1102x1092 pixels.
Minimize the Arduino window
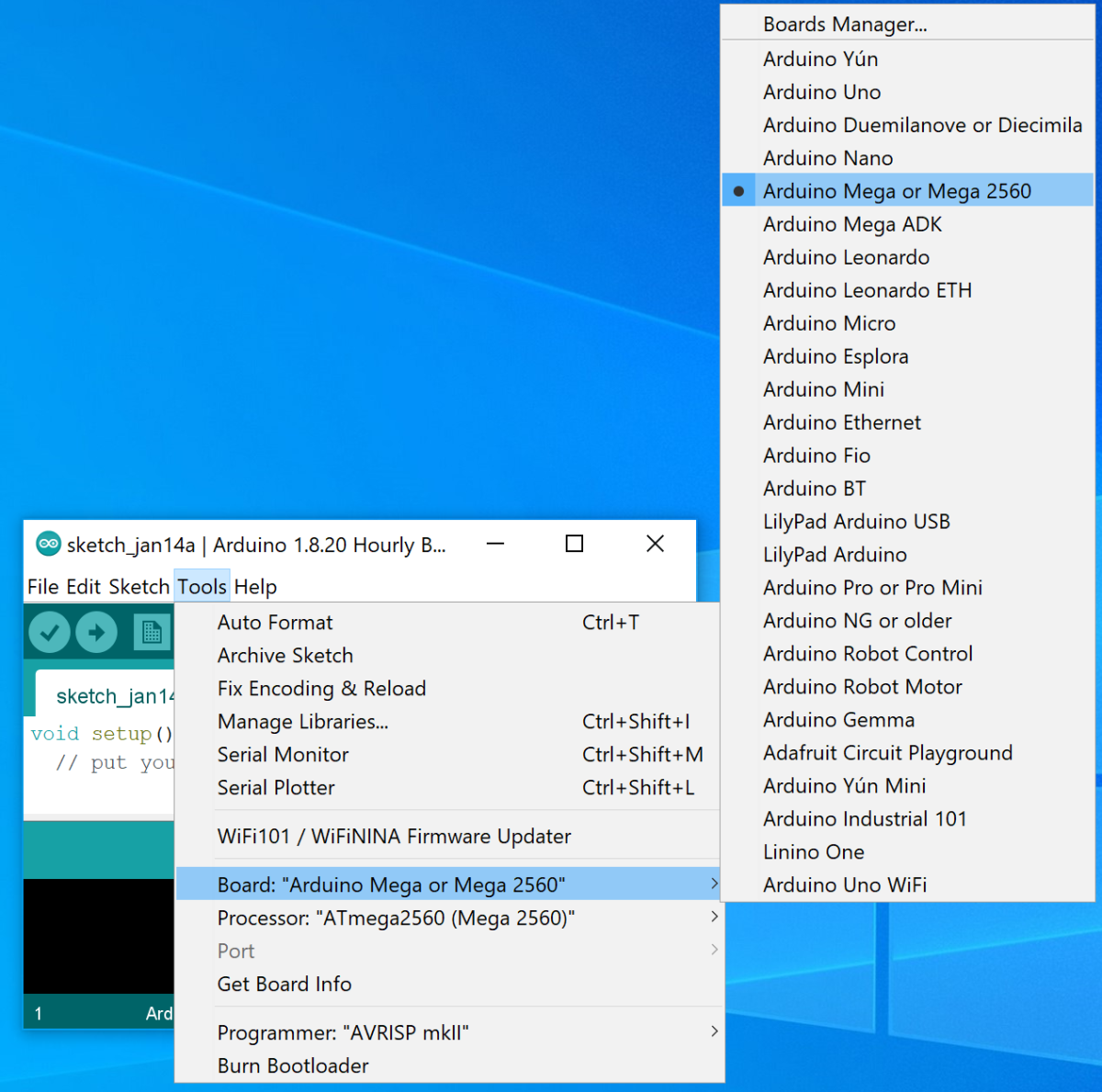tap(495, 544)
